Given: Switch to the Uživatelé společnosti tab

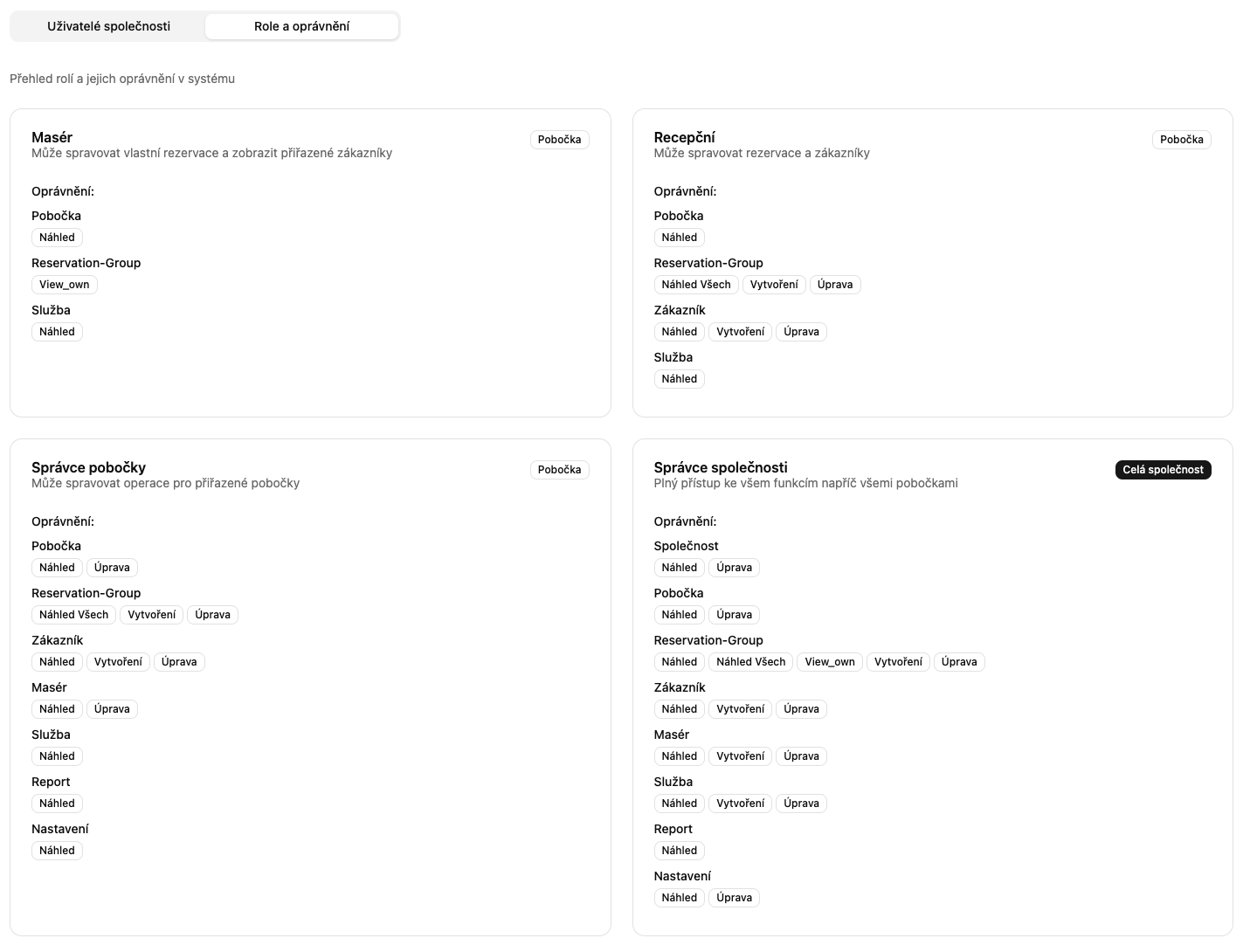Looking at the screenshot, I should point(108,26).
